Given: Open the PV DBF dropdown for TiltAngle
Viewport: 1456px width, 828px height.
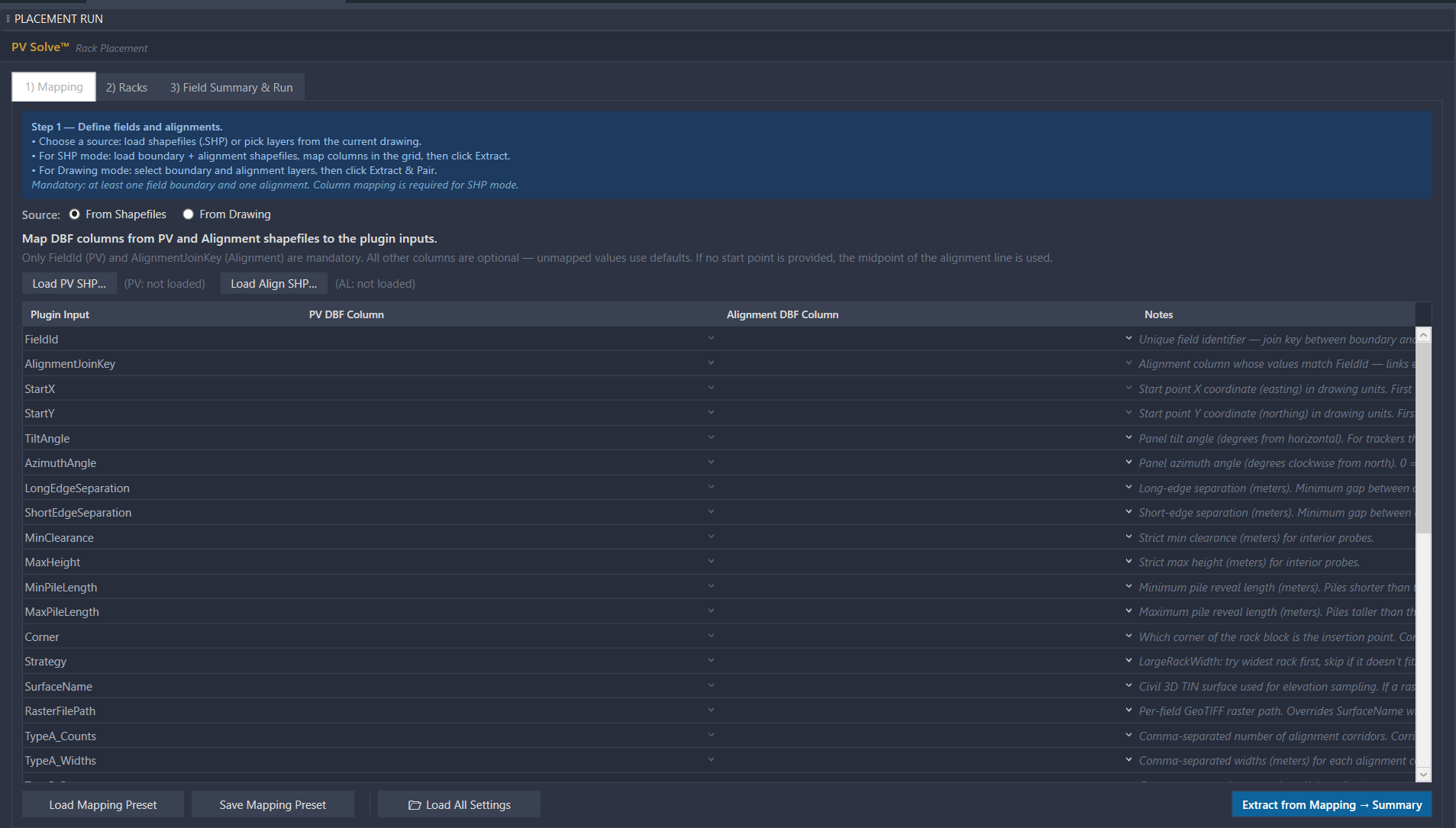Looking at the screenshot, I should (x=711, y=438).
